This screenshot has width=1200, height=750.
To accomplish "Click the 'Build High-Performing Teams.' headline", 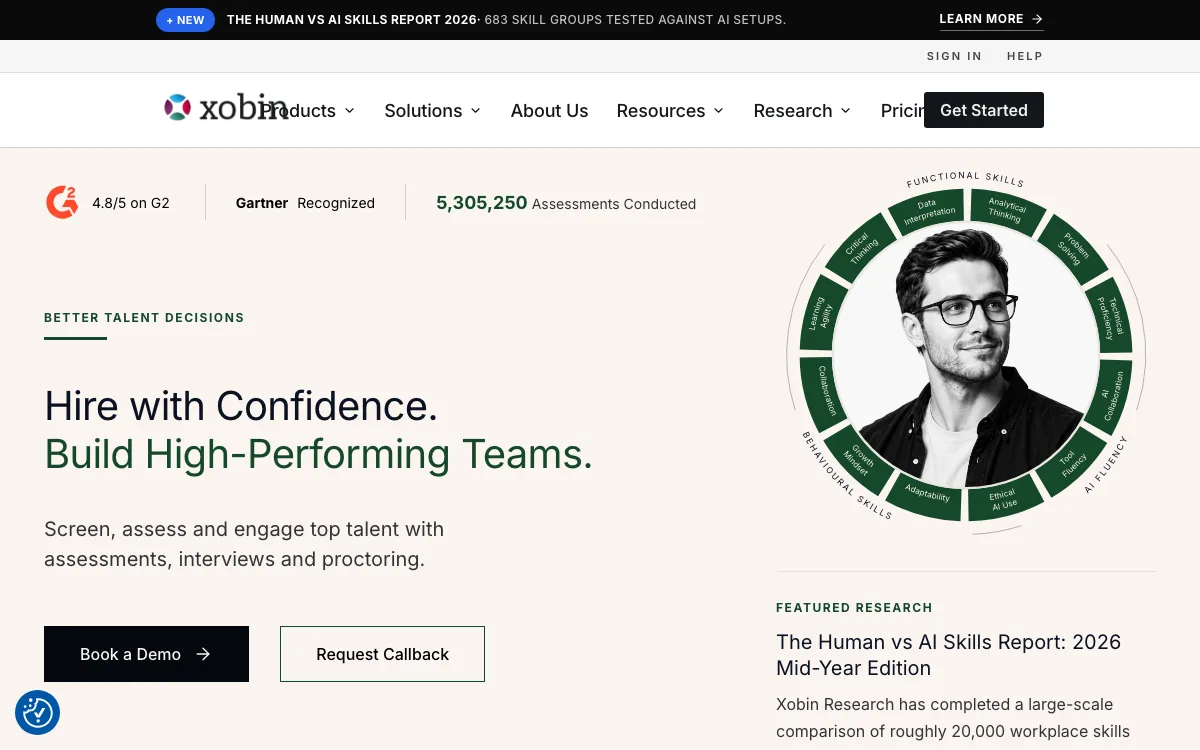I will pyautogui.click(x=319, y=455).
